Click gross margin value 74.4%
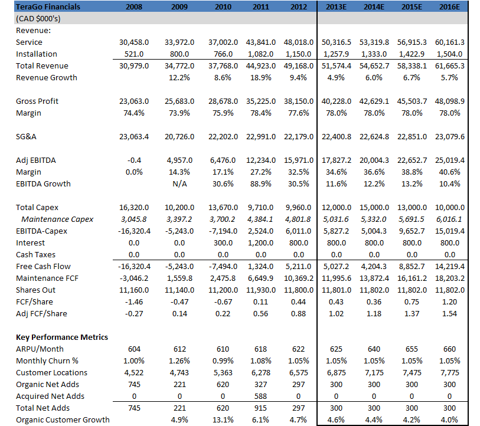This screenshot has height=426, width=480. point(134,113)
